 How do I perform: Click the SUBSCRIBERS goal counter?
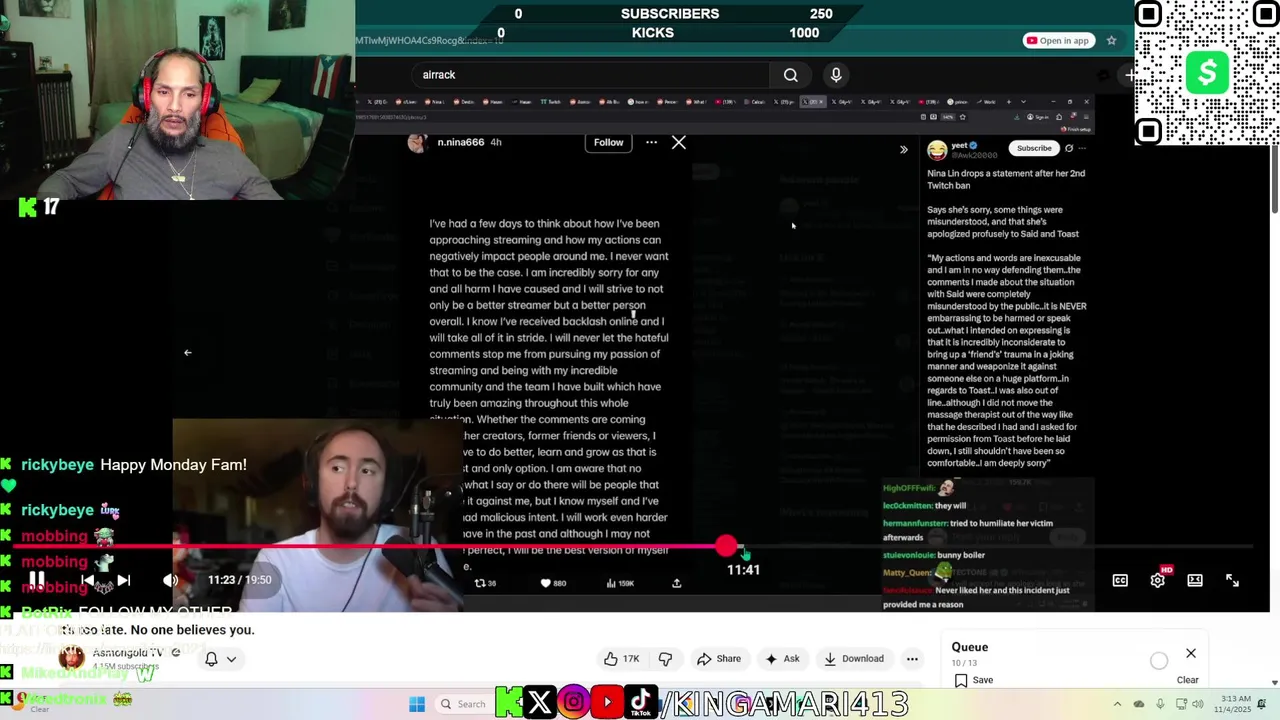point(670,14)
